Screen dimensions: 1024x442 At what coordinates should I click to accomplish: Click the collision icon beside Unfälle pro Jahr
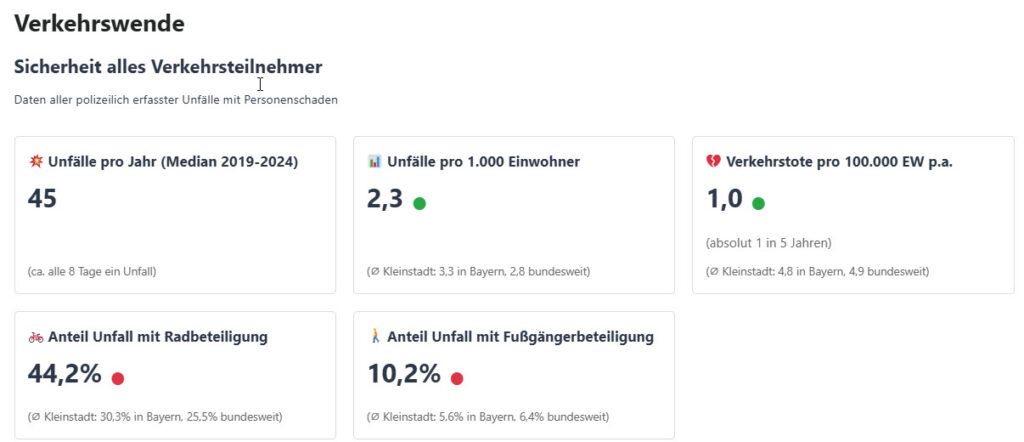[35, 162]
